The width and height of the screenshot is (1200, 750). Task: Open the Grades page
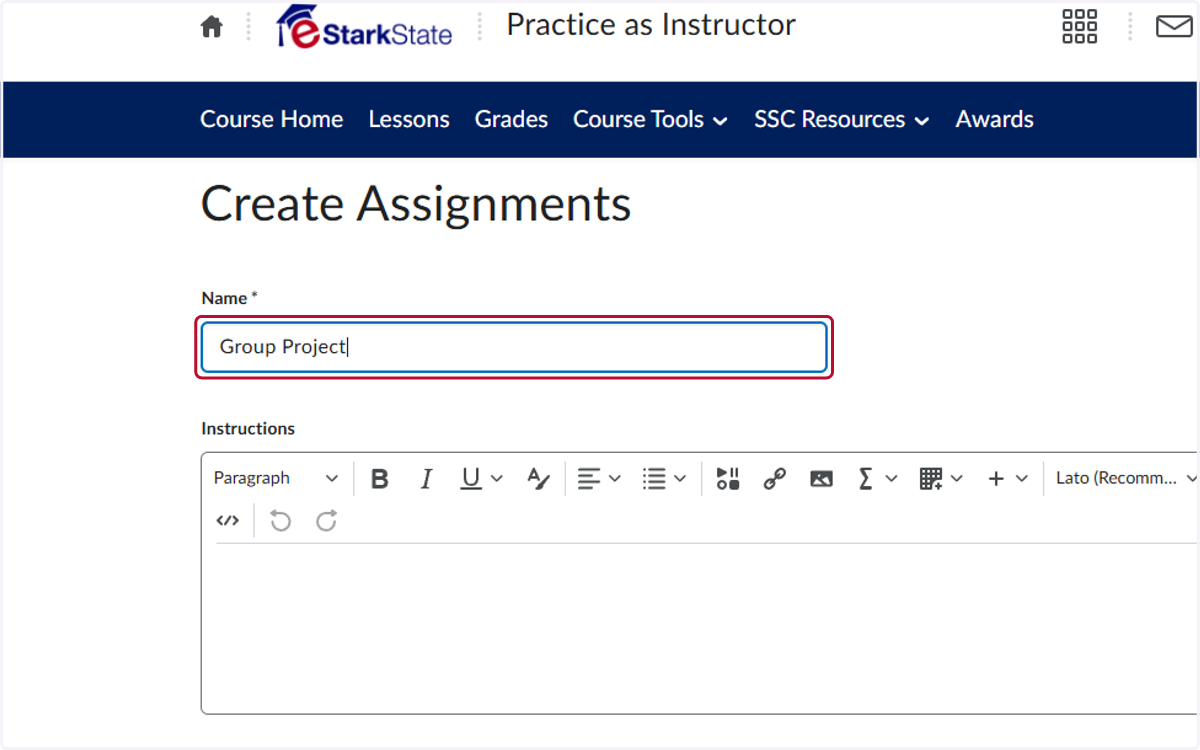[x=511, y=120]
